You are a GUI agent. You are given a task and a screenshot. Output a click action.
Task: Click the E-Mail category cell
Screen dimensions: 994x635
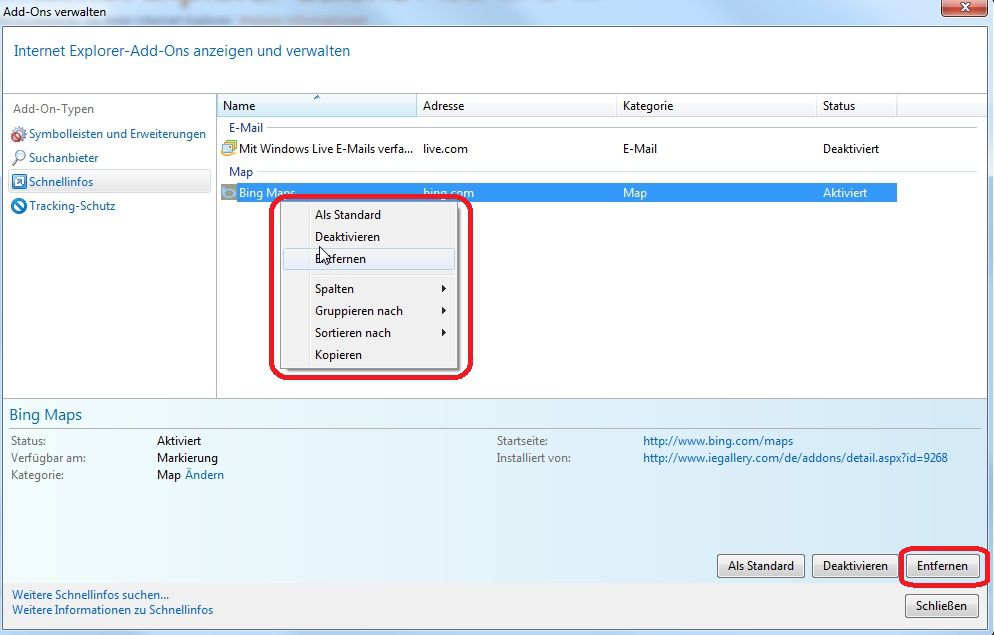click(x=640, y=149)
